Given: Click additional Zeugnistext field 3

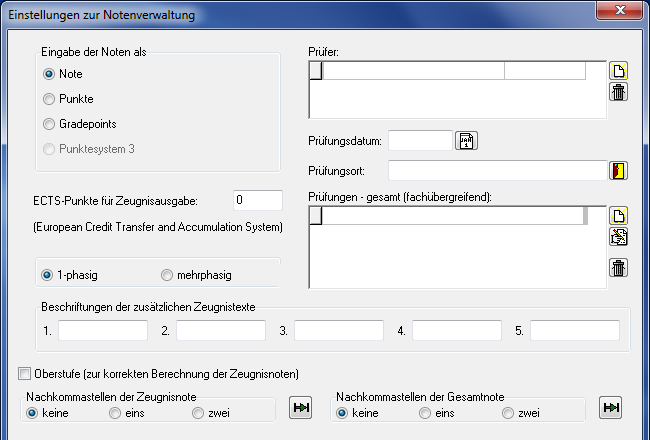Looking at the screenshot, I should coord(339,331).
